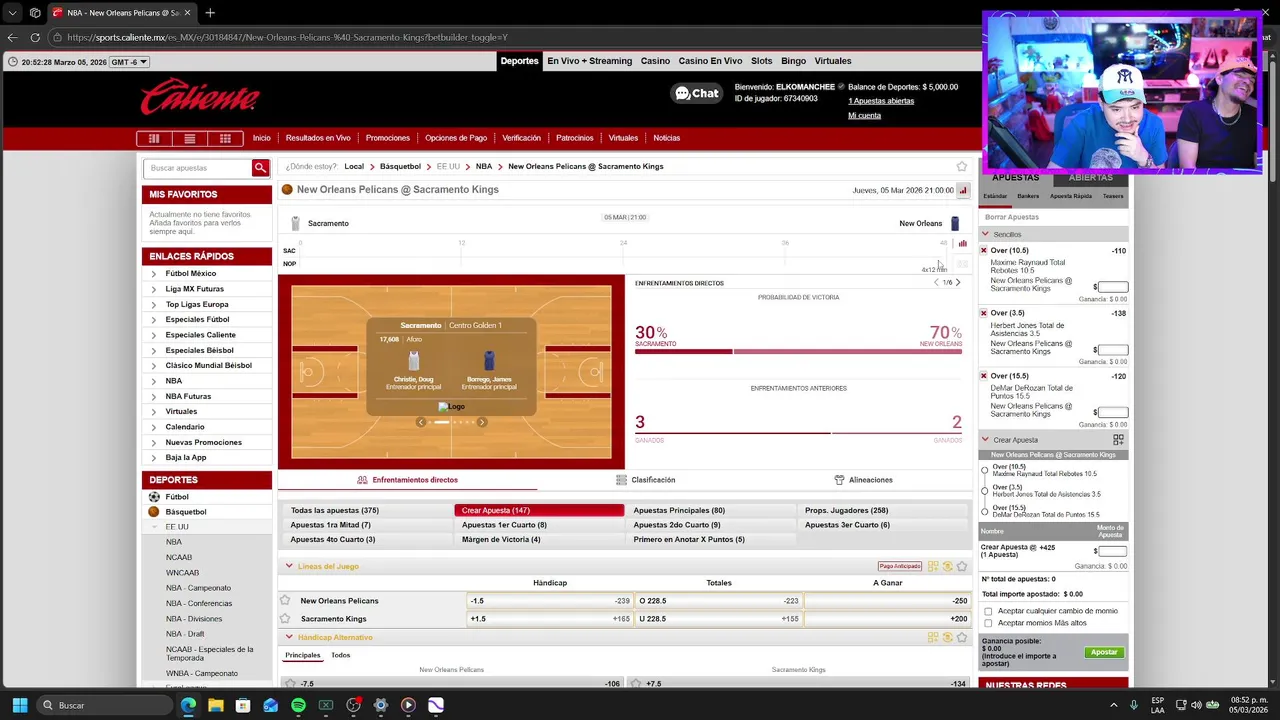Viewport: 1280px width, 720px height.
Task: Open the GMT -6 timezone dropdown
Action: 129,62
